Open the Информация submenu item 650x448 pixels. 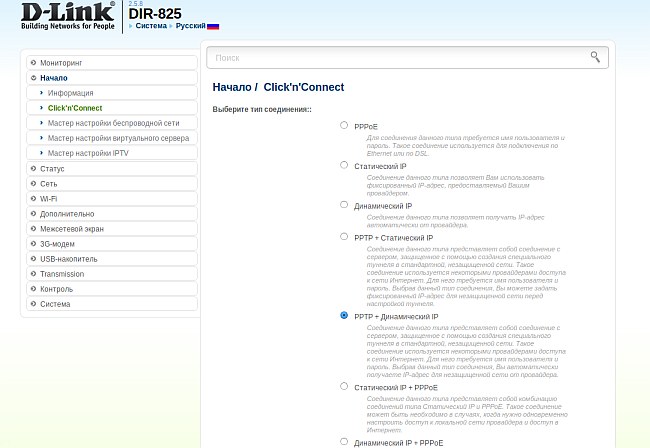click(x=112, y=93)
